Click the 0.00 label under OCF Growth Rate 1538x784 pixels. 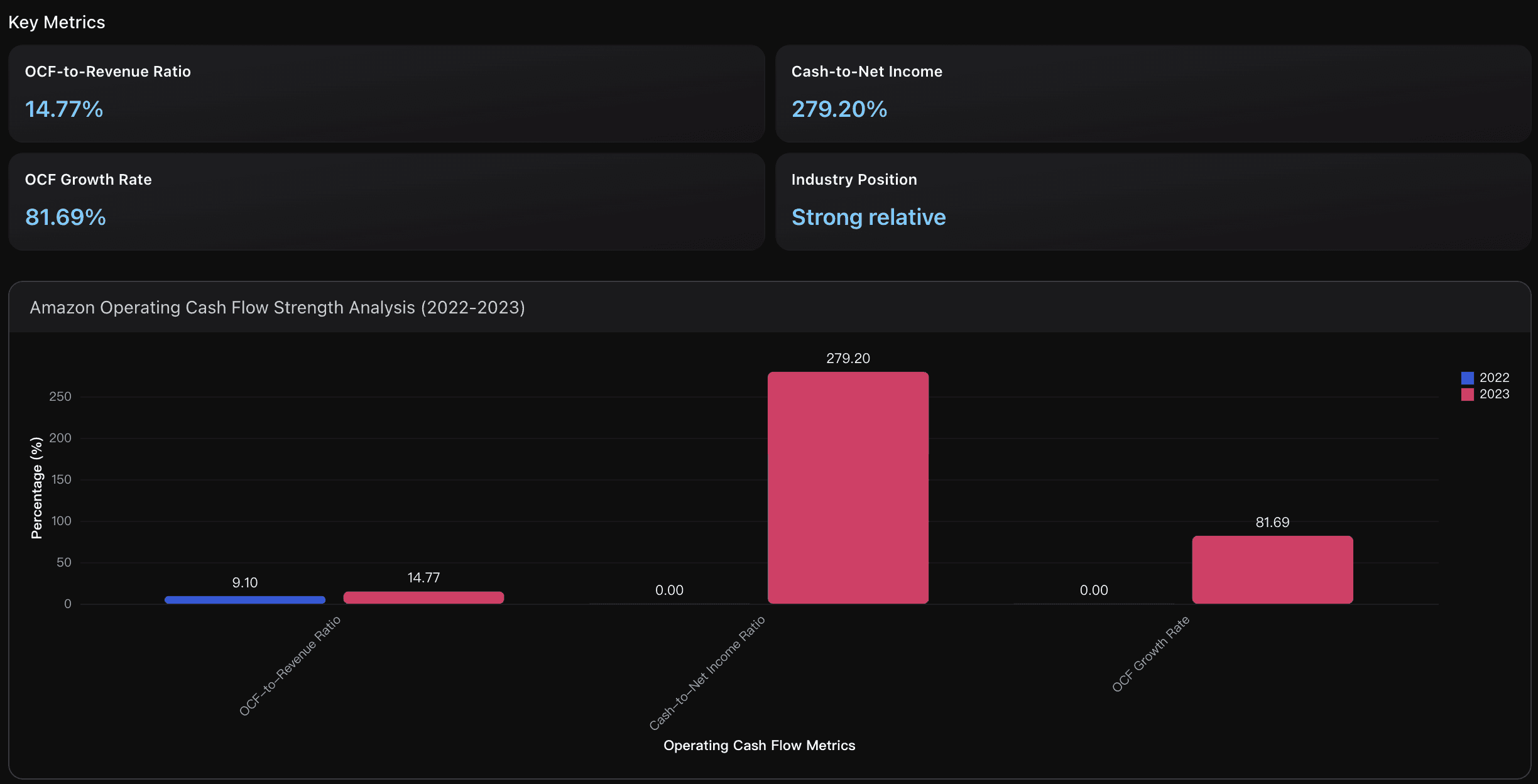click(x=1094, y=590)
